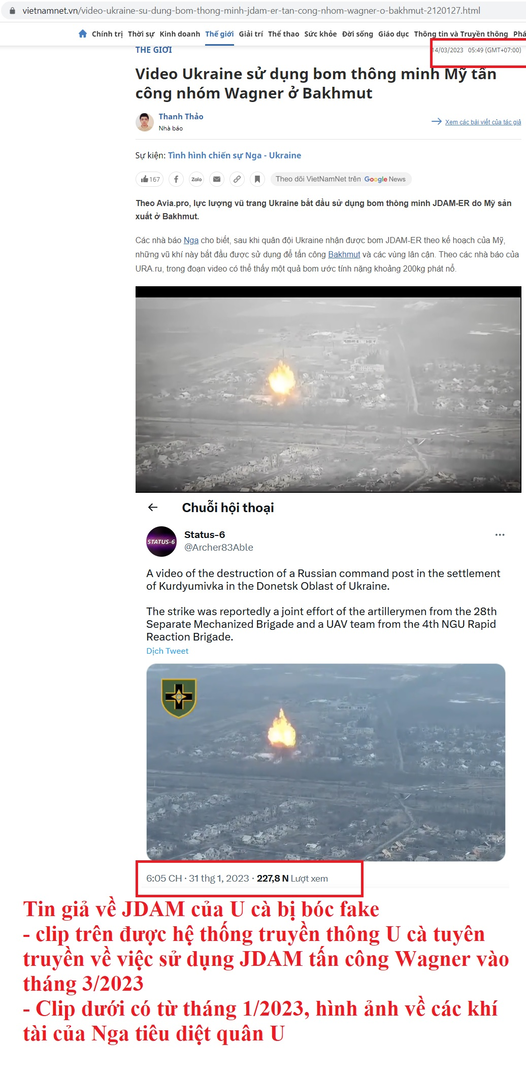
Task: Follow VietNamNet on Google News button
Action: pyautogui.click(x=340, y=179)
